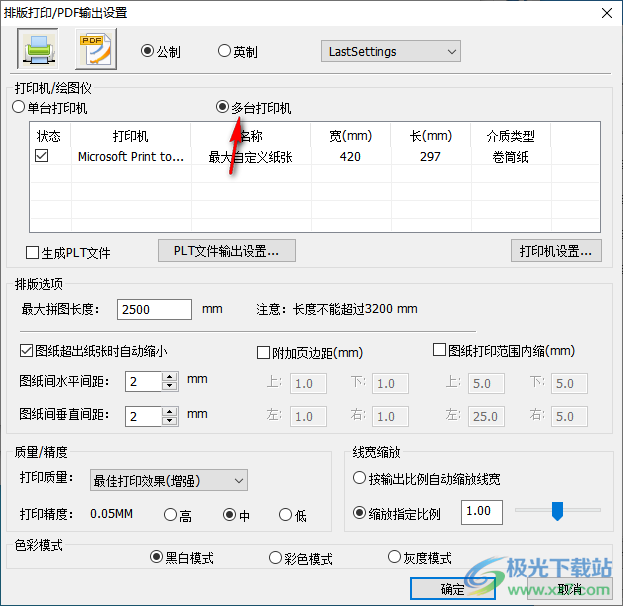Viewport: 623px width, 606px height.
Task: Open 打印机设置 printer settings
Action: point(556,251)
